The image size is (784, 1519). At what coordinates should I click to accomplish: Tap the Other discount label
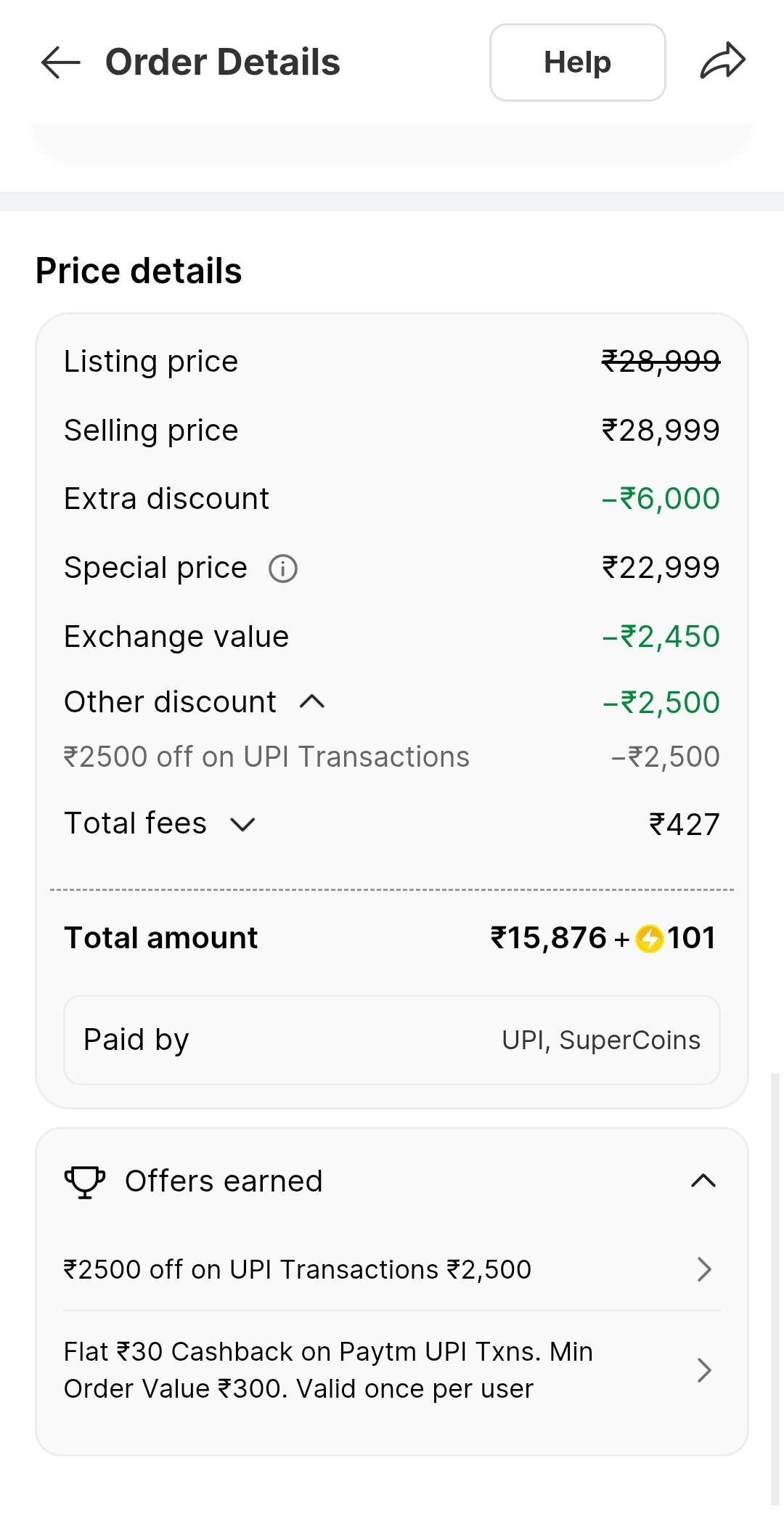click(170, 702)
